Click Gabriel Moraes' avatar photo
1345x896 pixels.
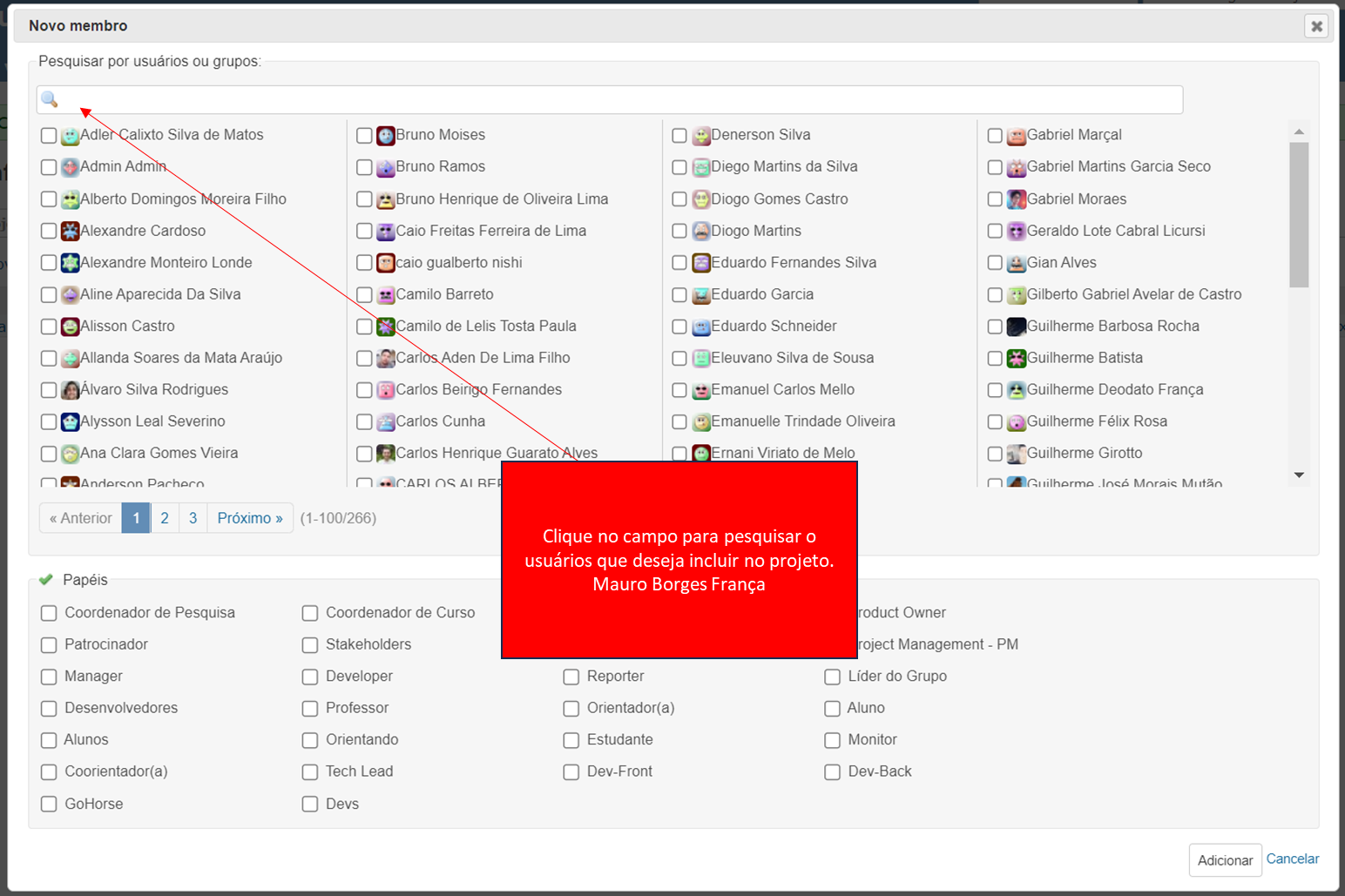1017,199
